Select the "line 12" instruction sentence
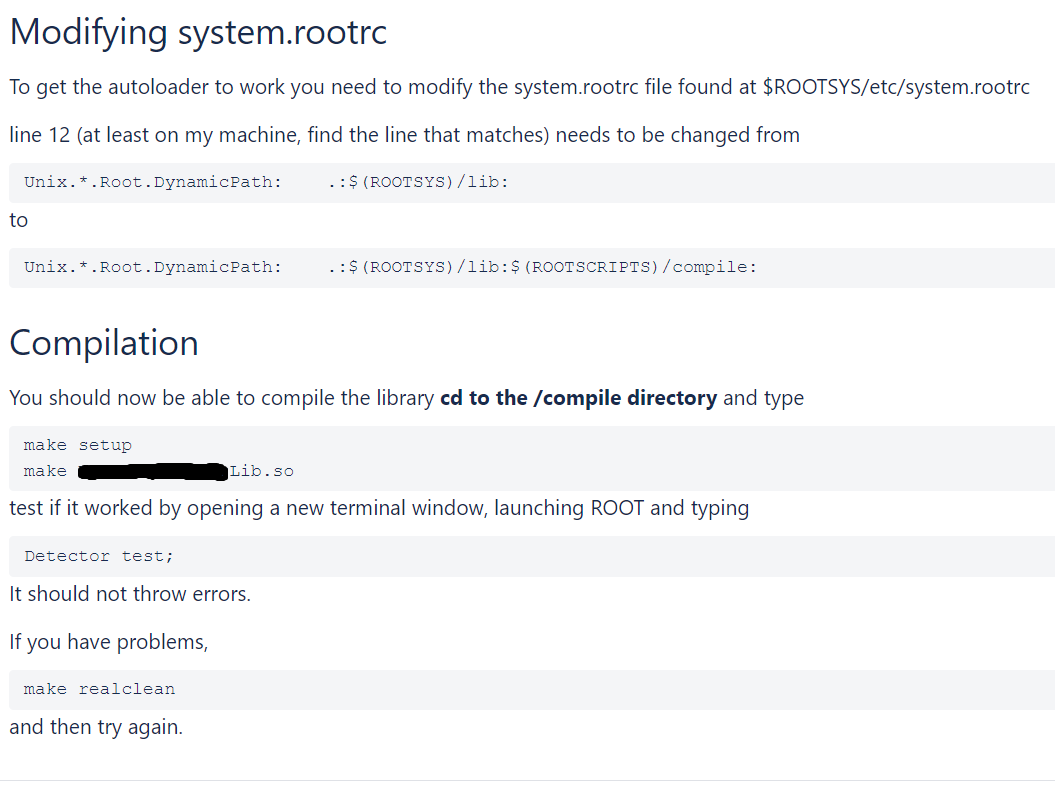 tap(404, 135)
